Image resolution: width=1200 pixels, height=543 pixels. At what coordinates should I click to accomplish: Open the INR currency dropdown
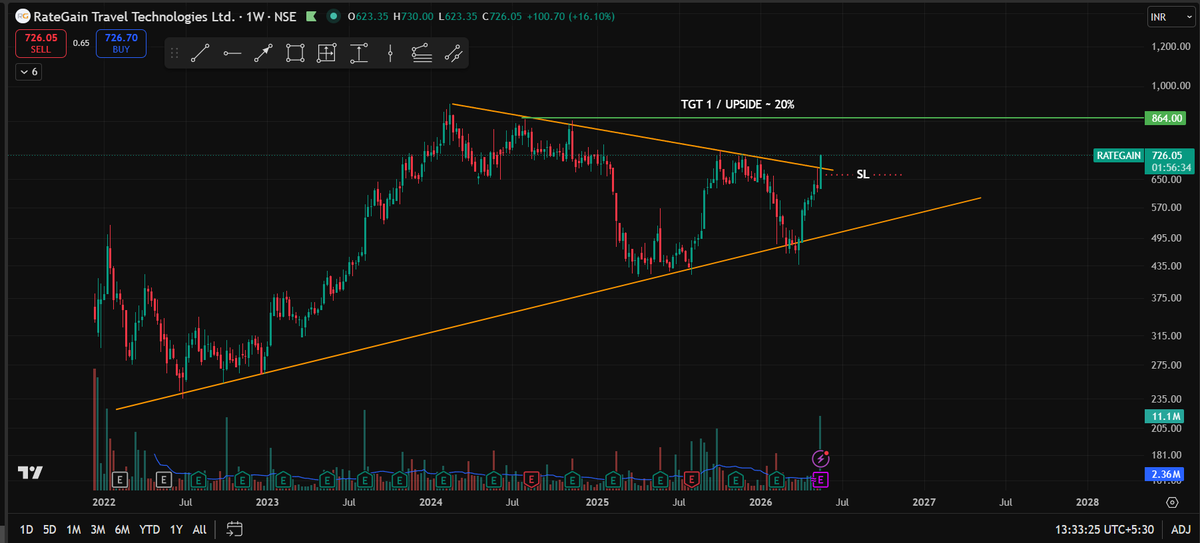pyautogui.click(x=1169, y=18)
